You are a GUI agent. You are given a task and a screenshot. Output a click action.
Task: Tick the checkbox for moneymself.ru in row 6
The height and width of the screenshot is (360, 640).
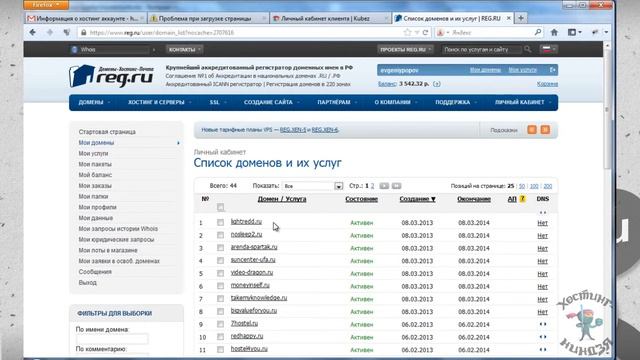pyautogui.click(x=220, y=286)
